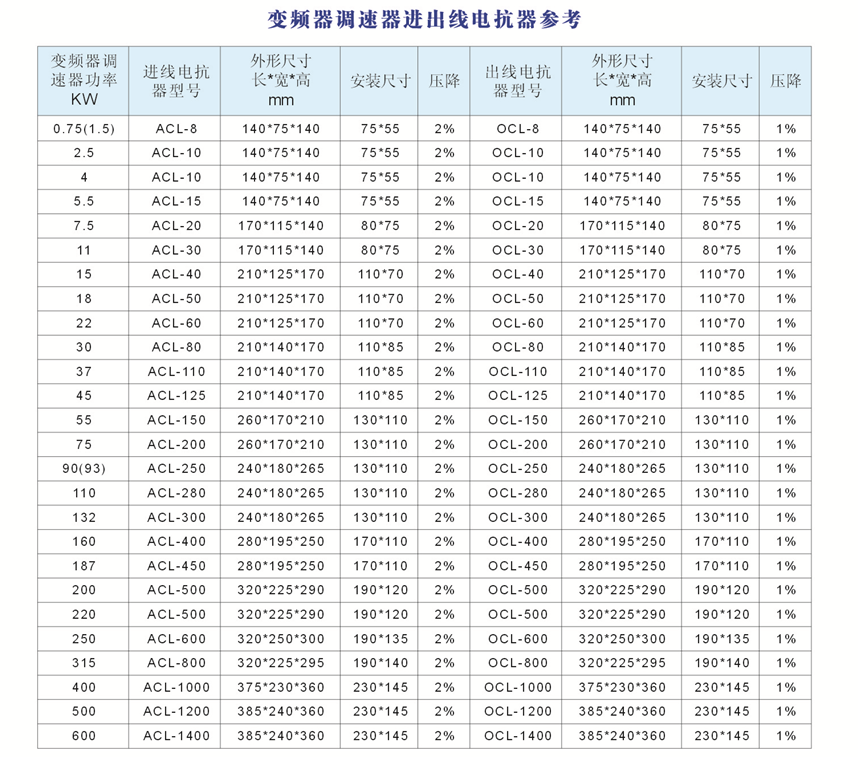Select the ACL-15 model cell

point(176,201)
